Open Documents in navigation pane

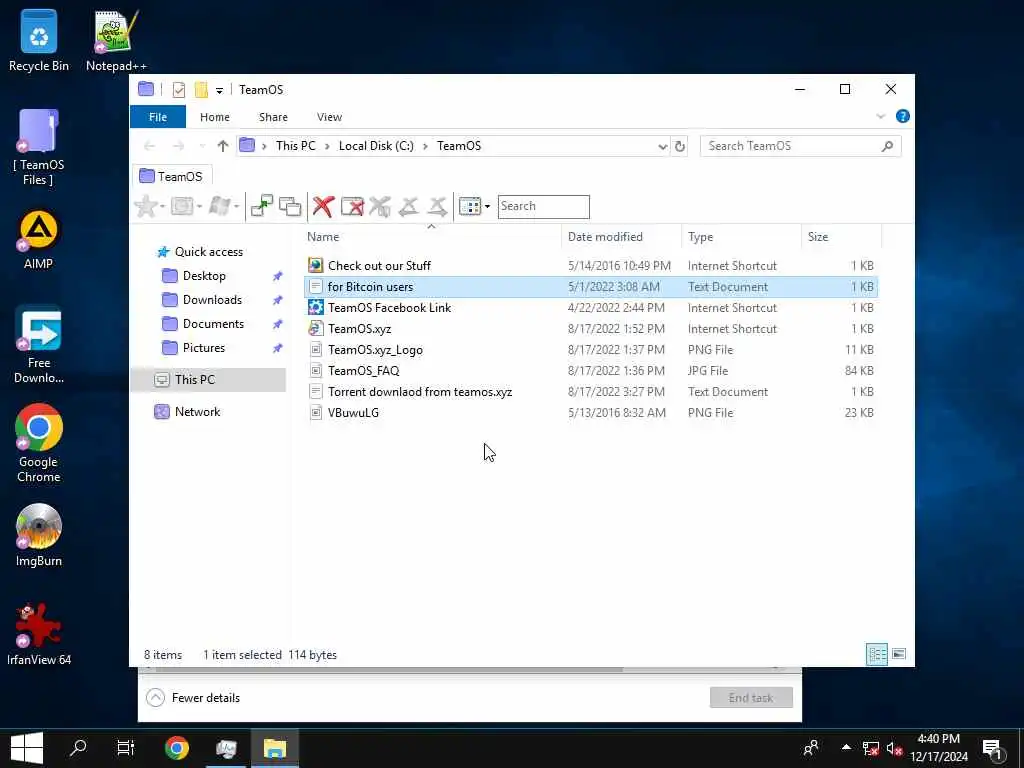click(213, 324)
